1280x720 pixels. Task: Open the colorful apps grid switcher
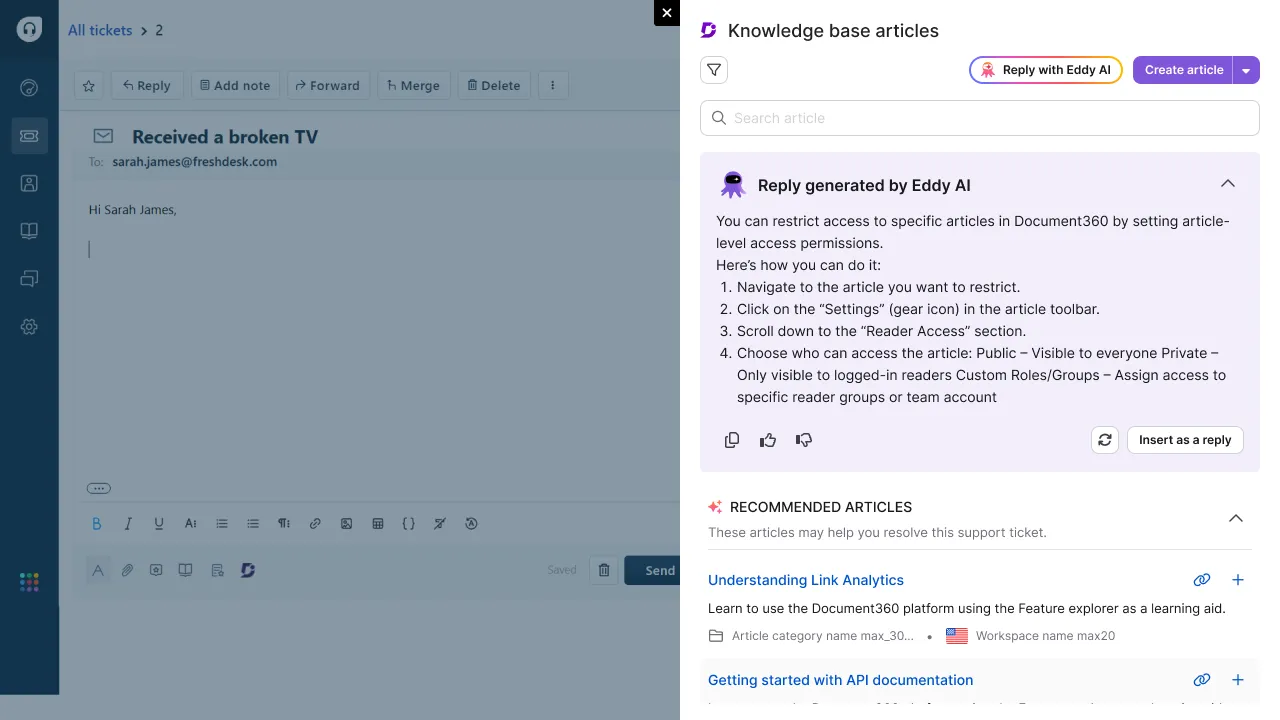click(x=29, y=582)
